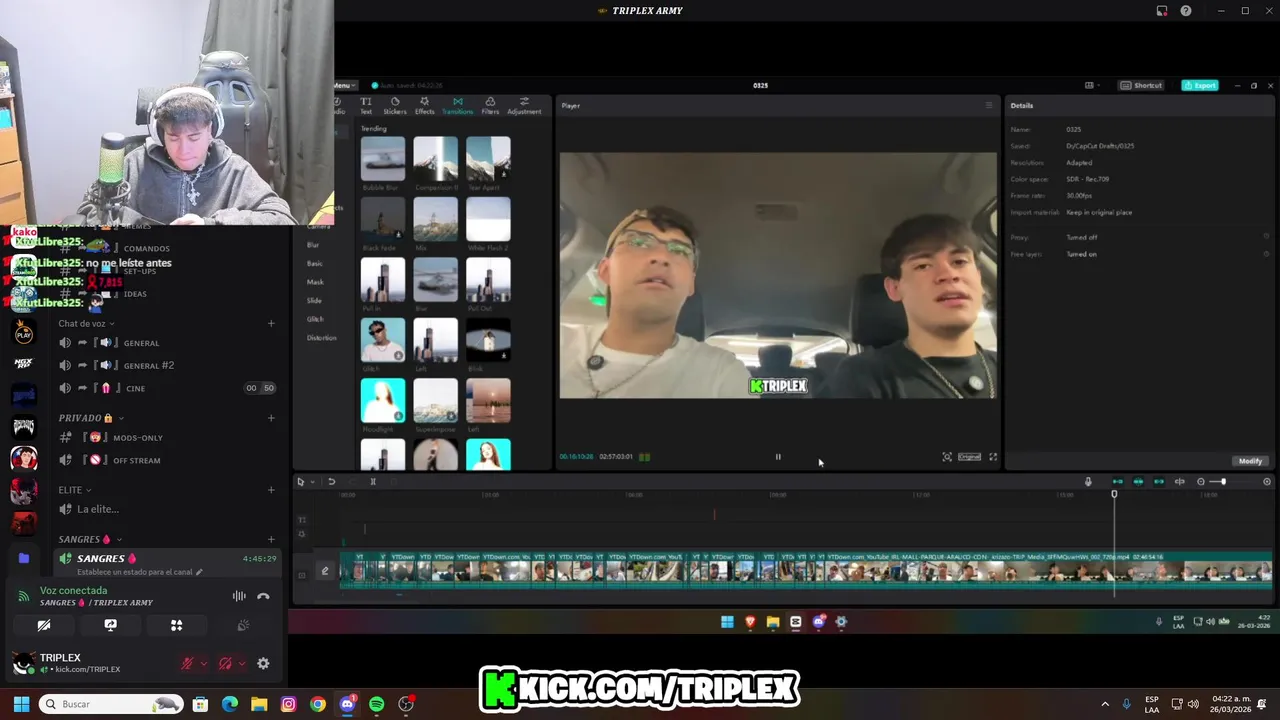1280x720 pixels.
Task: Zoom in the timeline with plus icon
Action: tap(1267, 482)
